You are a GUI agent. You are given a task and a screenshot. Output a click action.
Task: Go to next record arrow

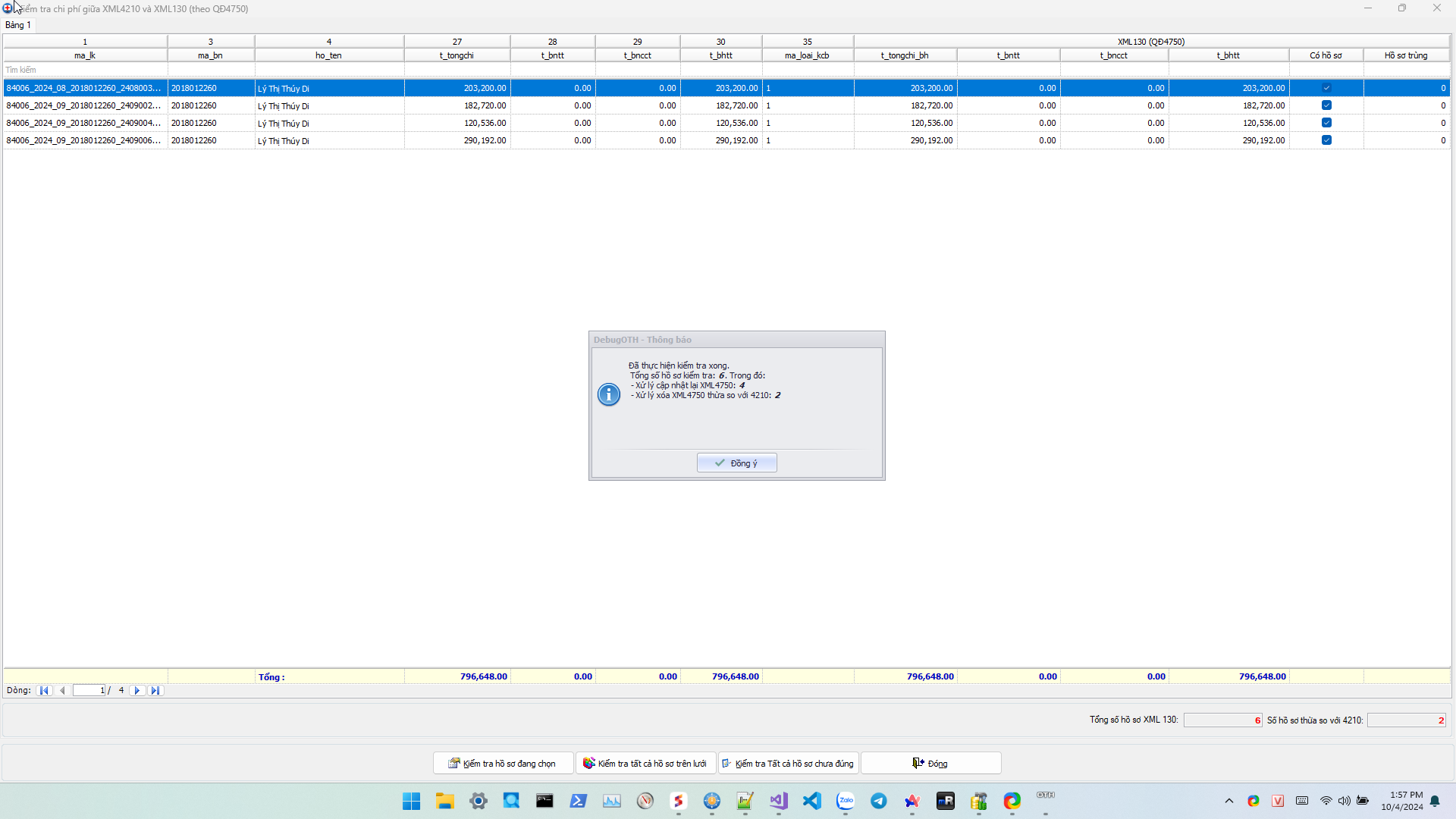coord(137,690)
